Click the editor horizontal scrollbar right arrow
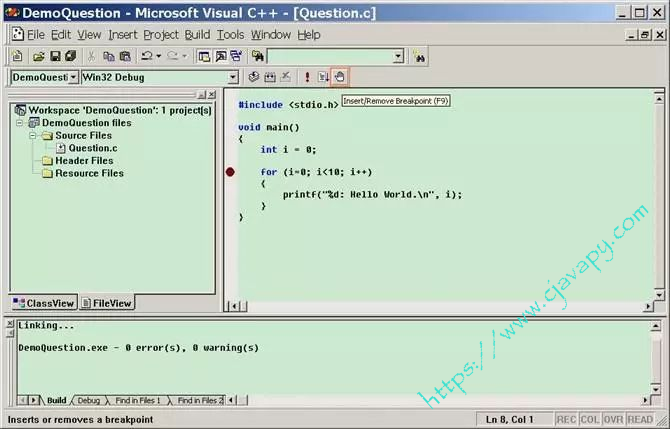This screenshot has width=670, height=429. 648,306
